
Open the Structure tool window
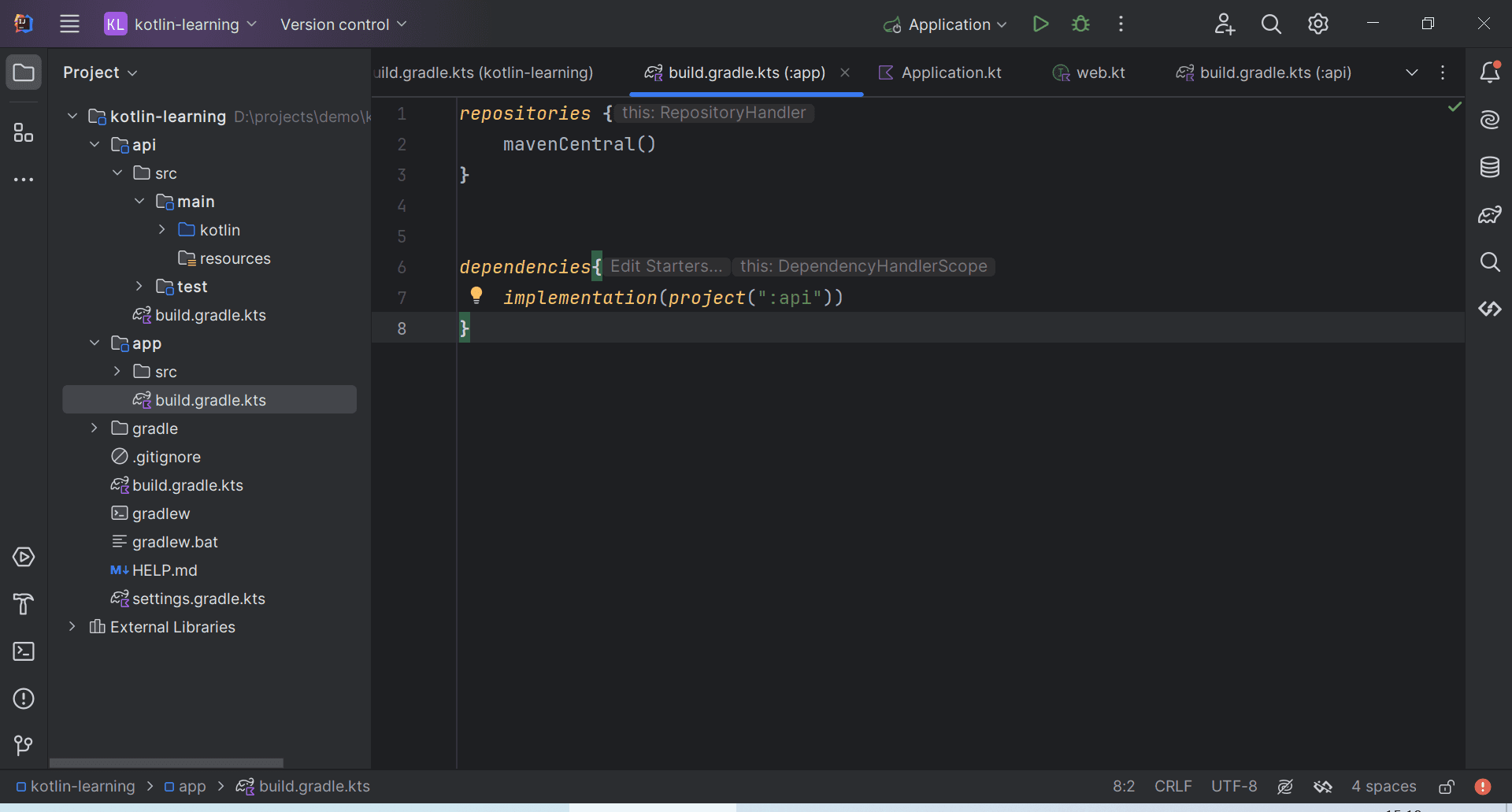pos(24,132)
